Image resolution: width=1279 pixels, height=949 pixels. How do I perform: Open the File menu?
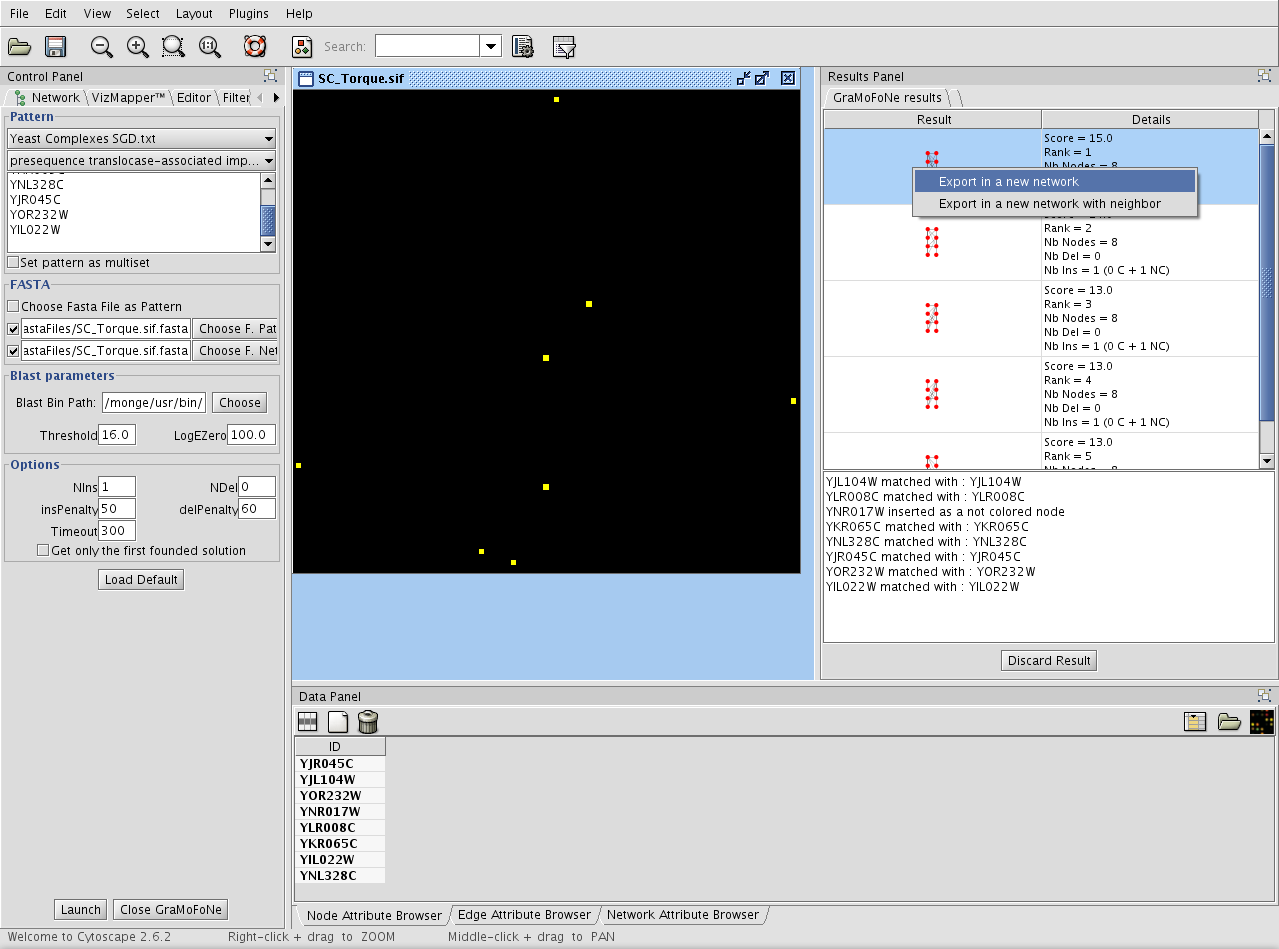pos(19,14)
